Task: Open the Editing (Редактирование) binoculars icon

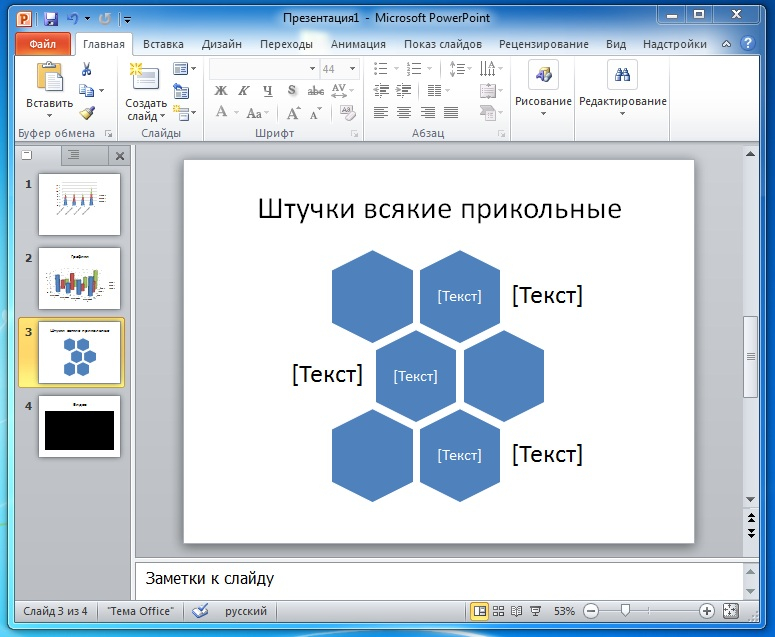Action: pos(622,76)
